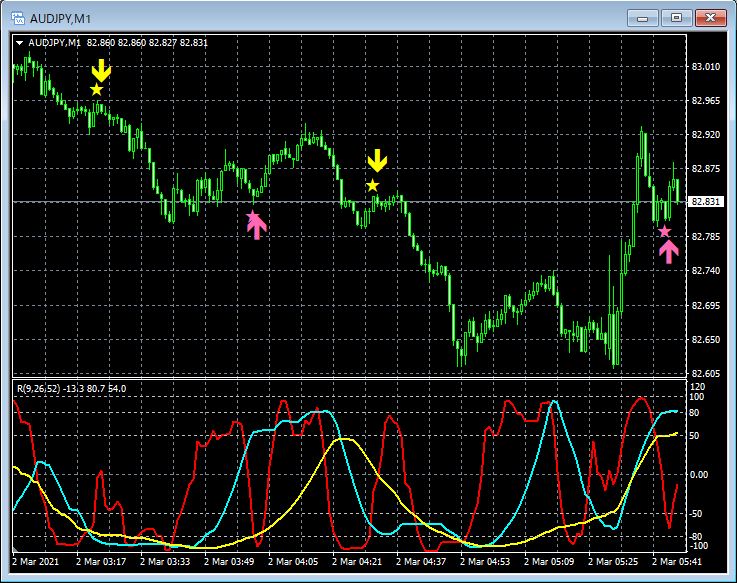Click the -50 level on indicator scale

point(697,514)
